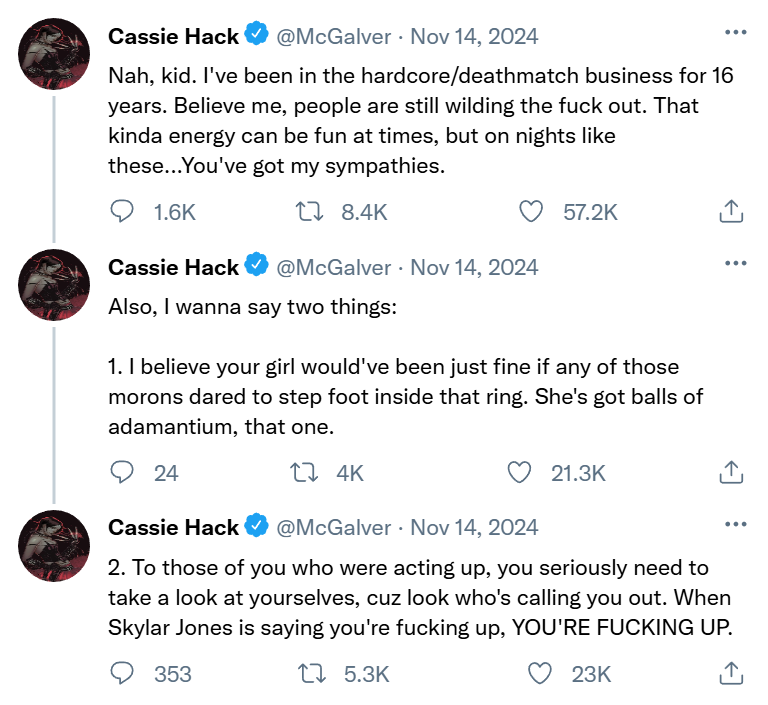
Task: Open more options on third tweet
Action: pyautogui.click(x=735, y=523)
